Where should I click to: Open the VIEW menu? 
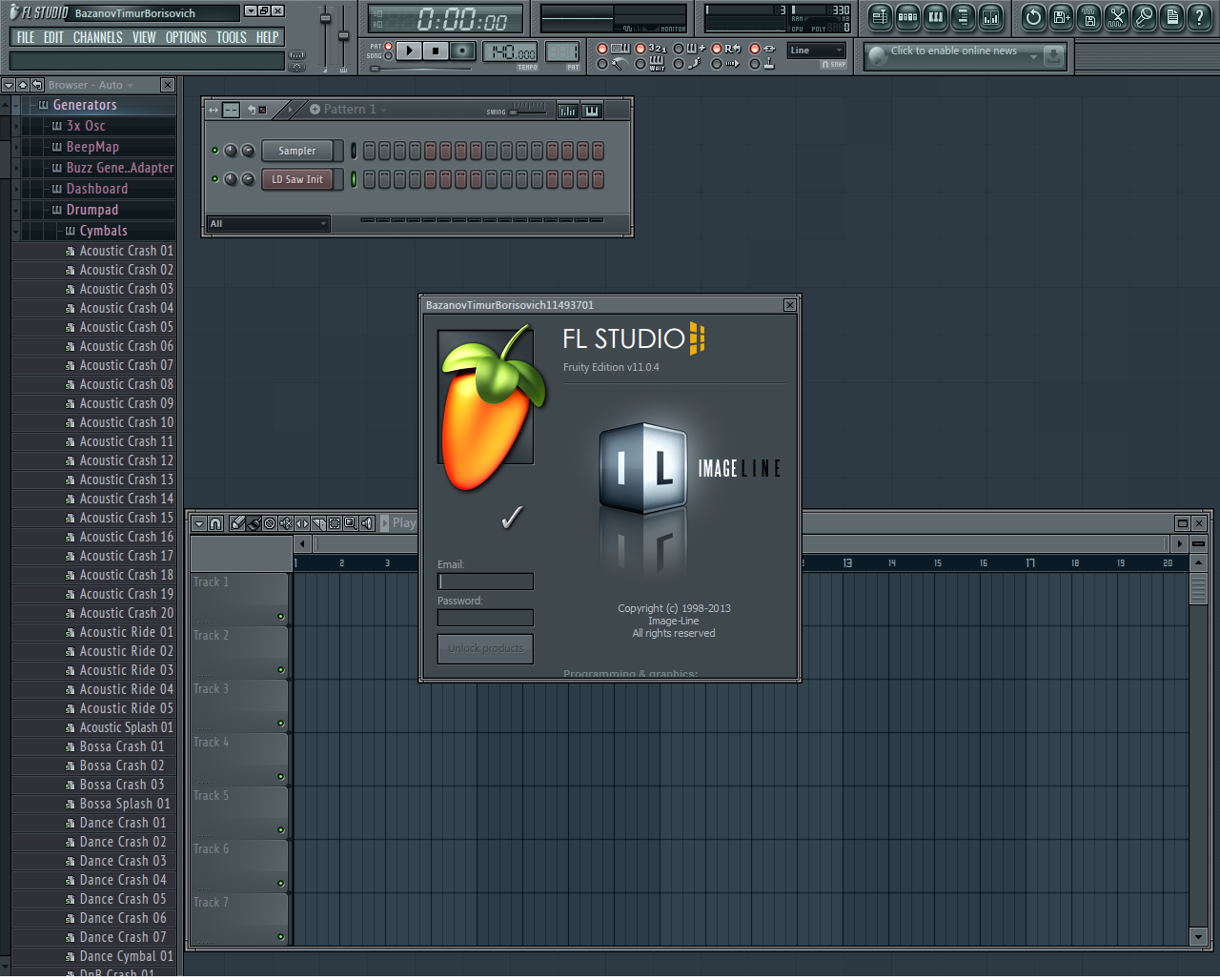144,37
